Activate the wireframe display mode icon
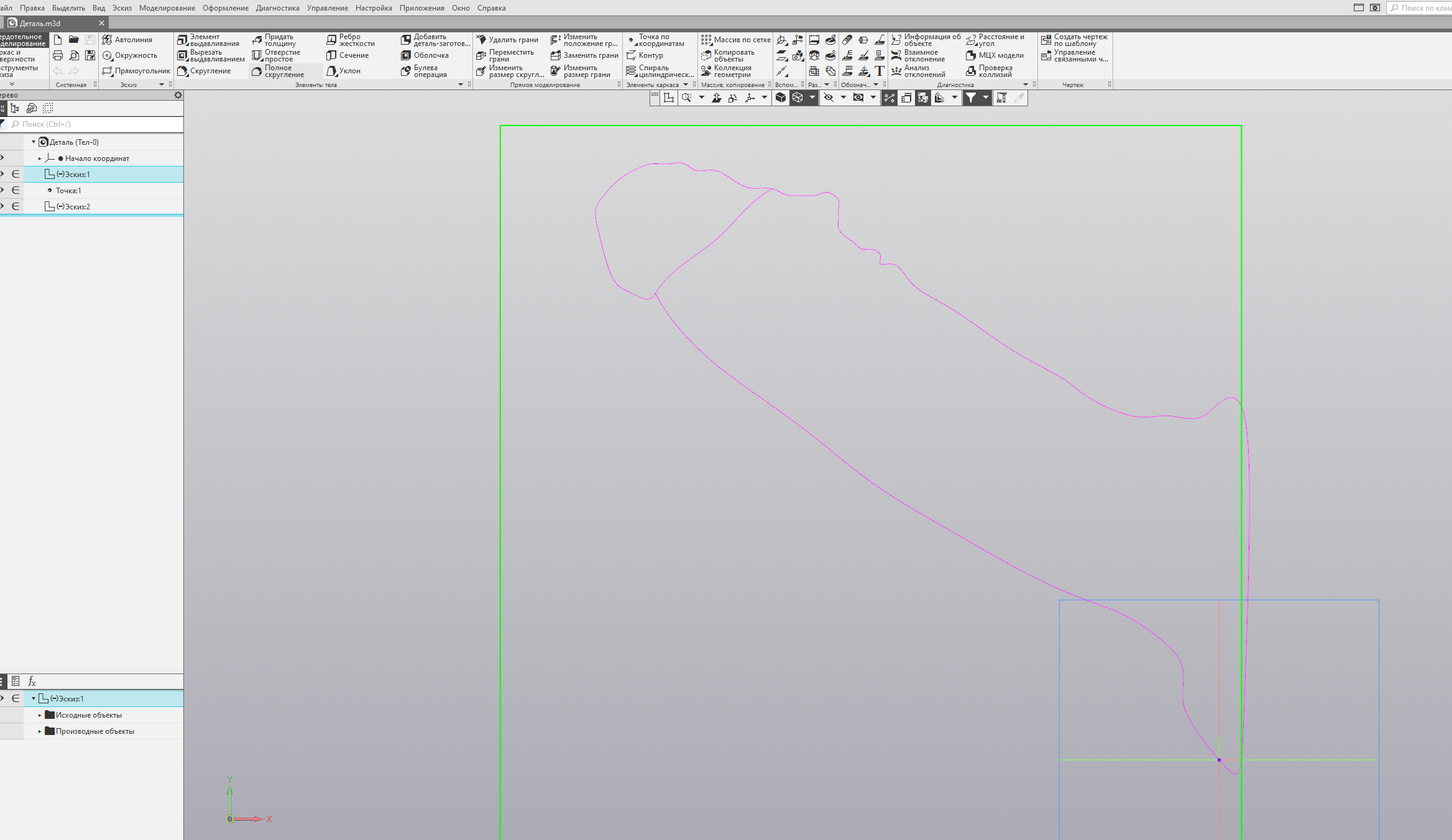The image size is (1452, 840). click(x=797, y=98)
